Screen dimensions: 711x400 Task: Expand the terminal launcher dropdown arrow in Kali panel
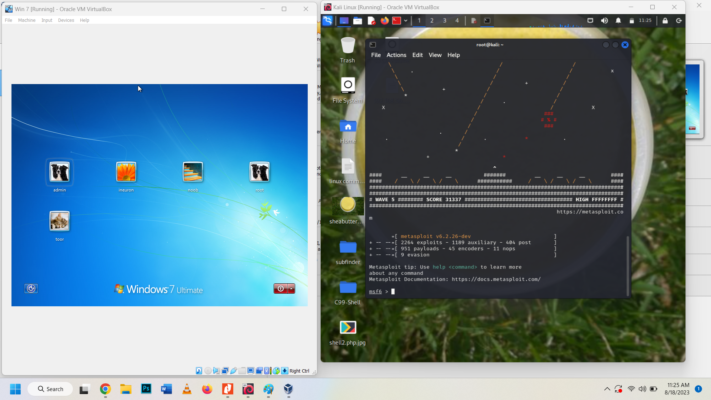point(405,20)
